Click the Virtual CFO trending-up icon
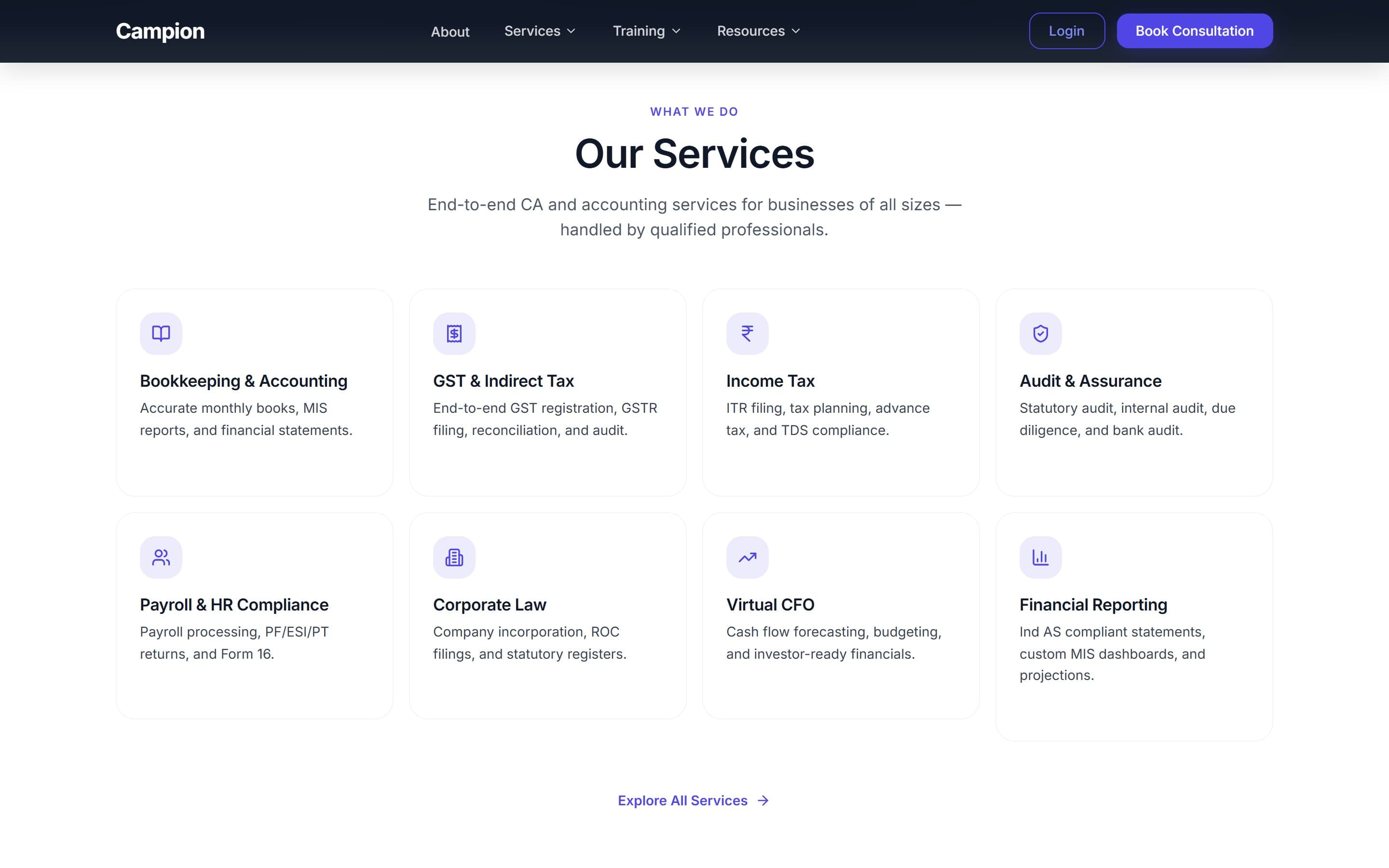The width and height of the screenshot is (1389, 868). 747,557
